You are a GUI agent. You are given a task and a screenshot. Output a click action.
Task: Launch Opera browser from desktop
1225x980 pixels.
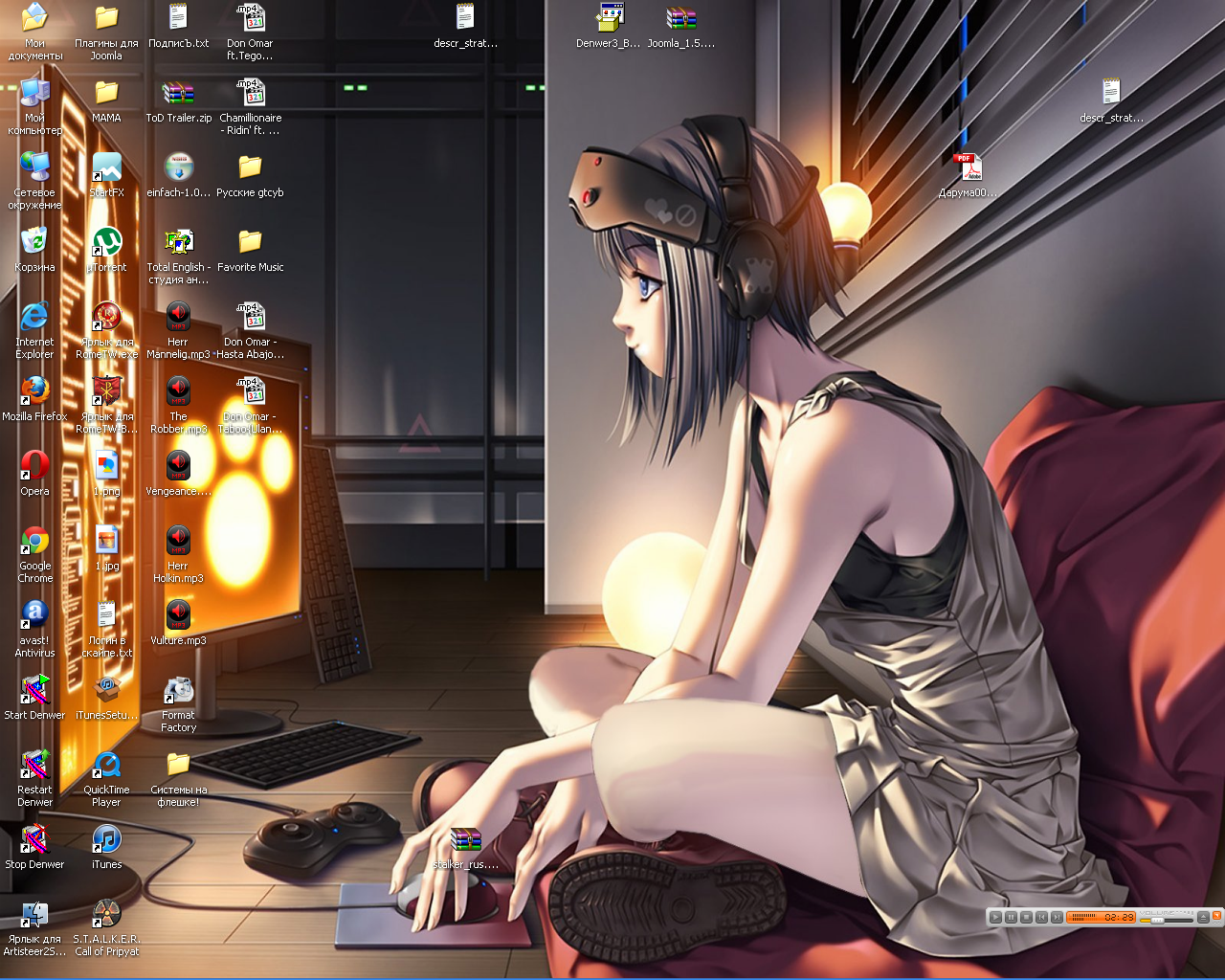pos(34,466)
